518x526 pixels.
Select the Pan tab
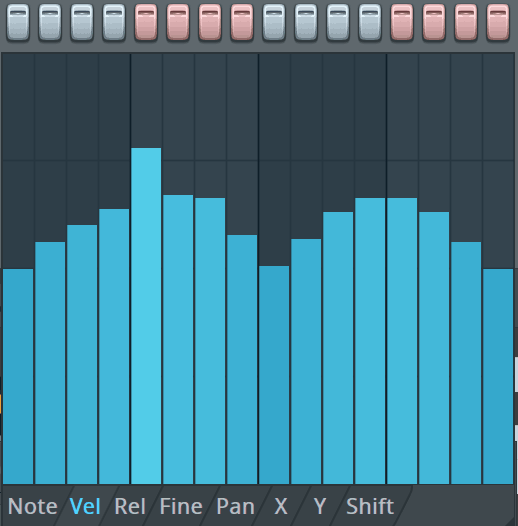236,506
